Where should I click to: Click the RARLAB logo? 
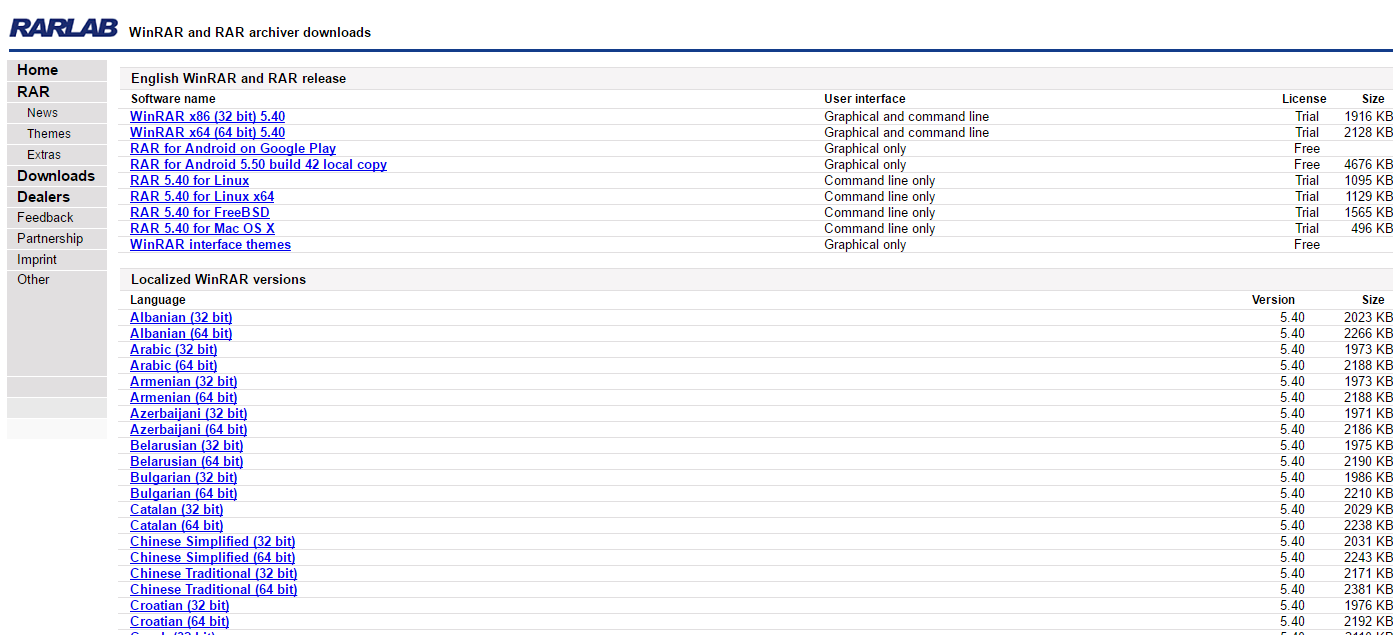(64, 28)
